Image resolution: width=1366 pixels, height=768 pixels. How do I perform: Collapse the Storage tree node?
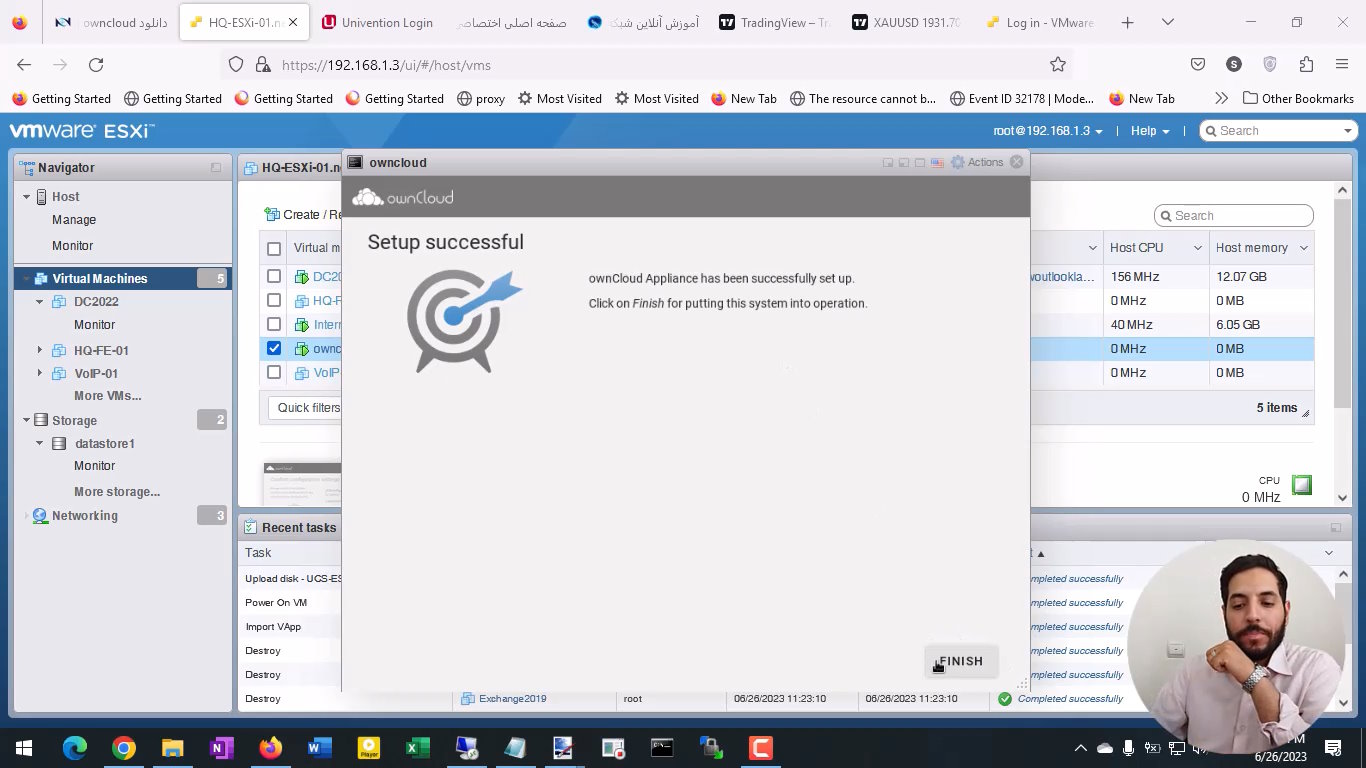pyautogui.click(x=27, y=421)
